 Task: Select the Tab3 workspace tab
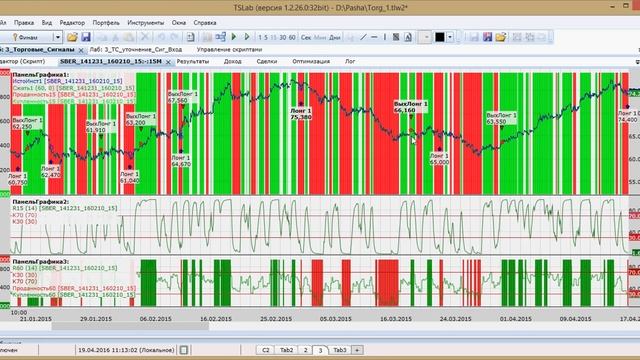340,350
